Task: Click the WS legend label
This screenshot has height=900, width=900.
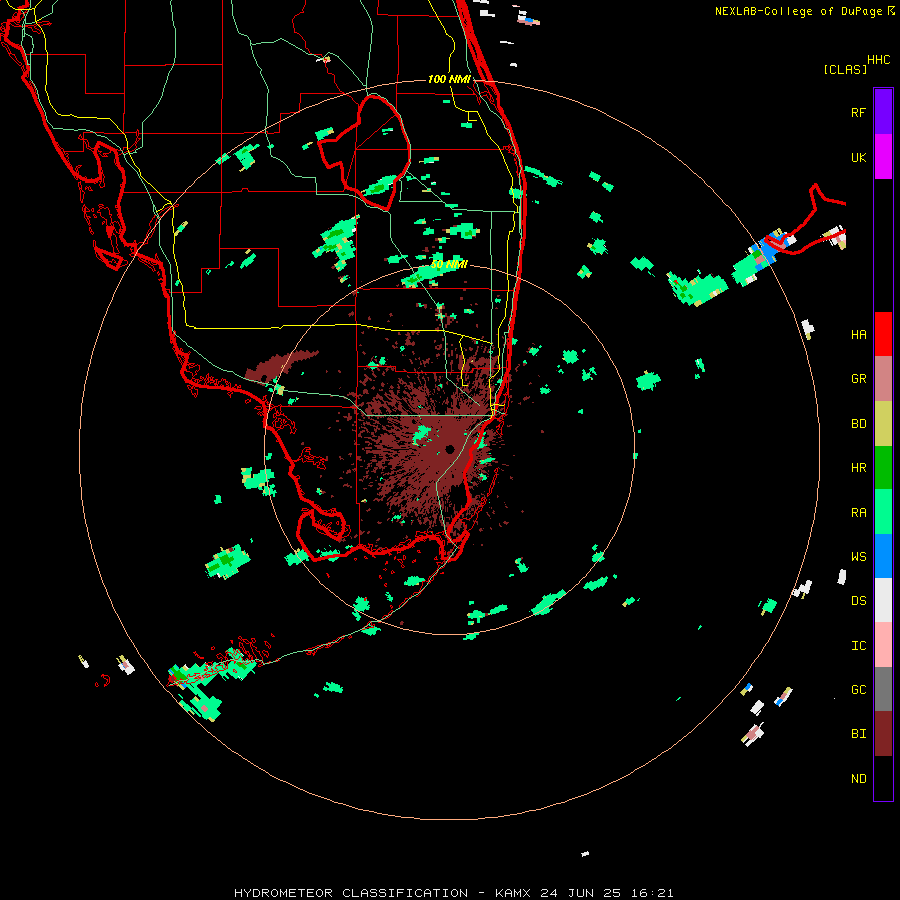Action: click(858, 557)
